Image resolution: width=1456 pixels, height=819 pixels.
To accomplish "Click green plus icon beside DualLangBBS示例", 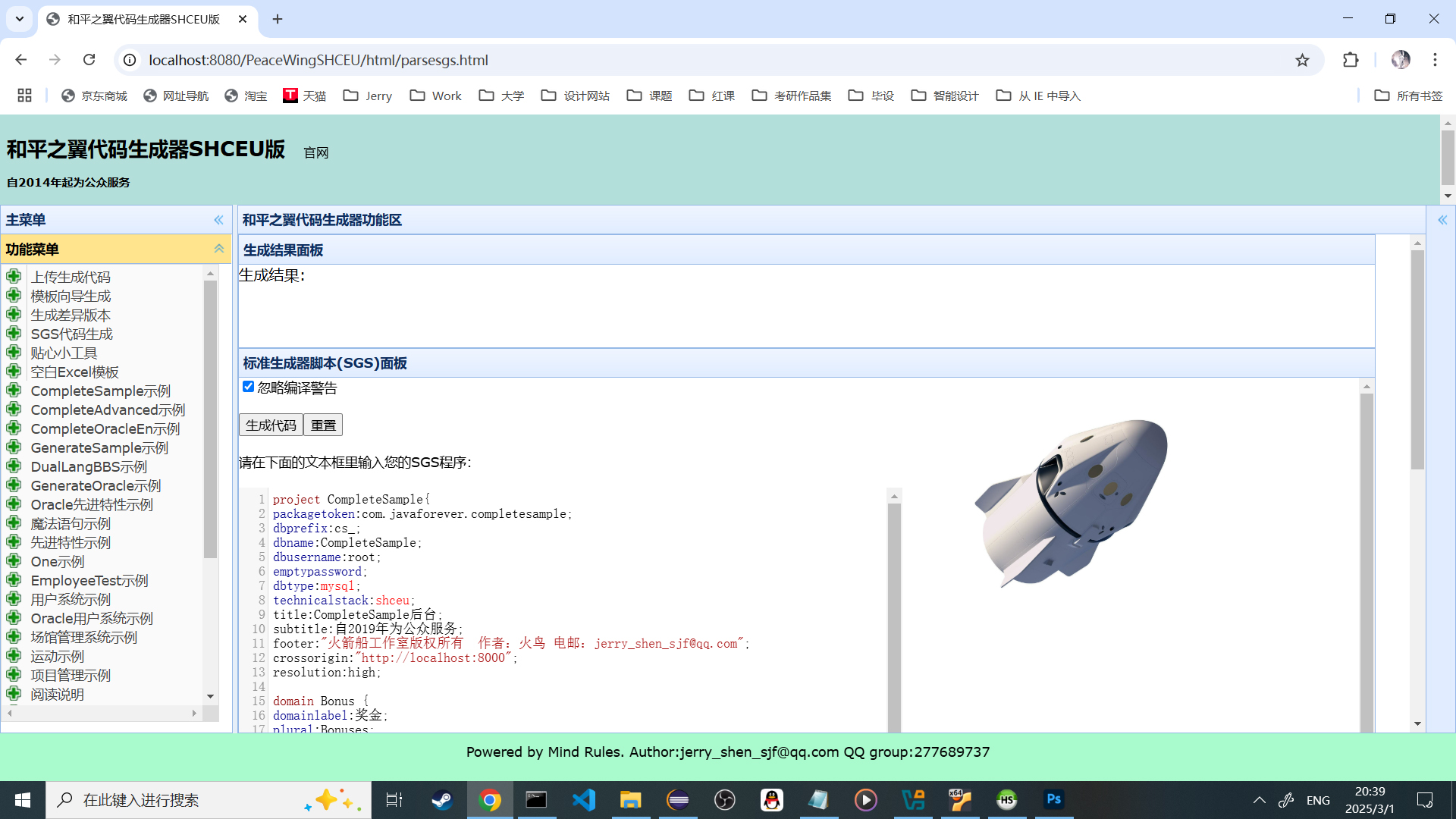I will [14, 466].
